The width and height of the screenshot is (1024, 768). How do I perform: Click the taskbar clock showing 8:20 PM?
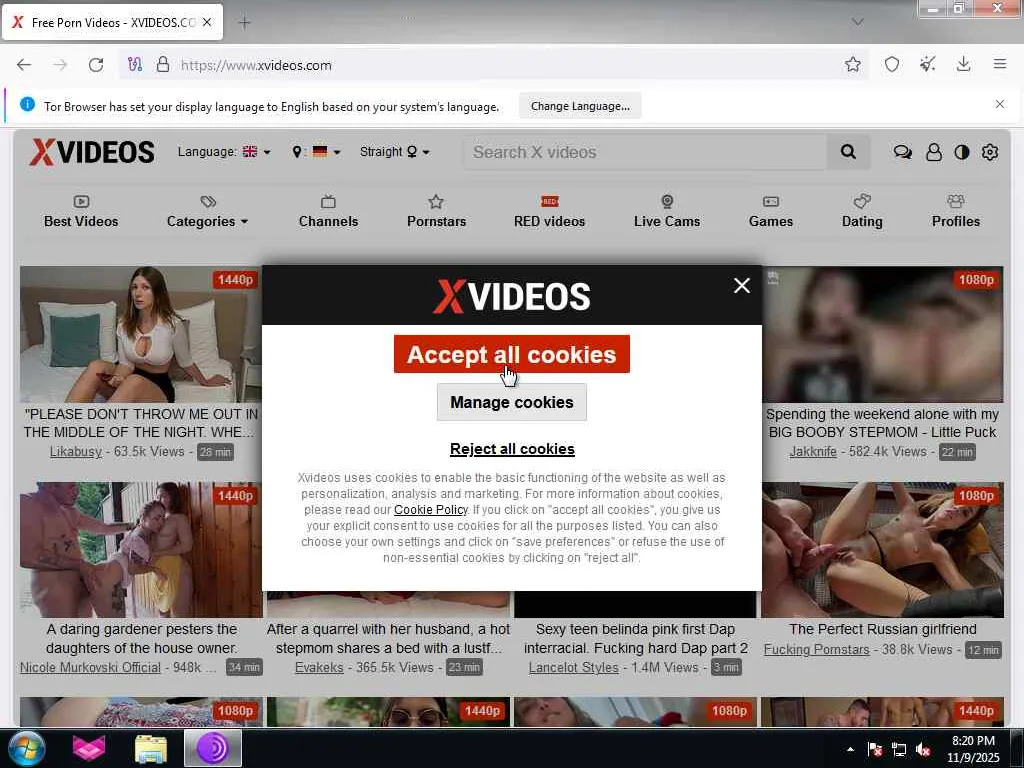coord(973,749)
